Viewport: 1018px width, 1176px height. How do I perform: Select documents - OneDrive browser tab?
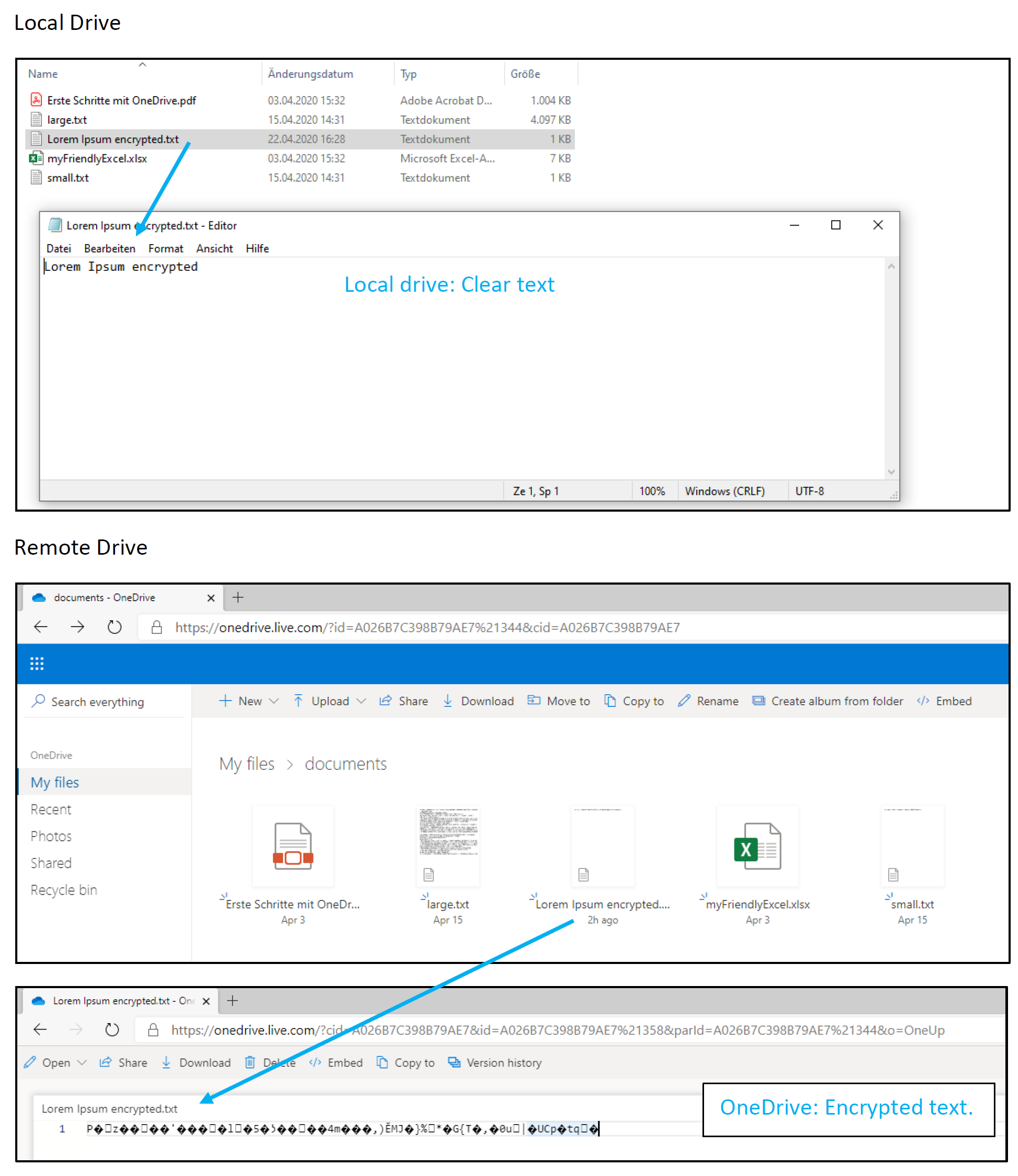tap(122, 597)
